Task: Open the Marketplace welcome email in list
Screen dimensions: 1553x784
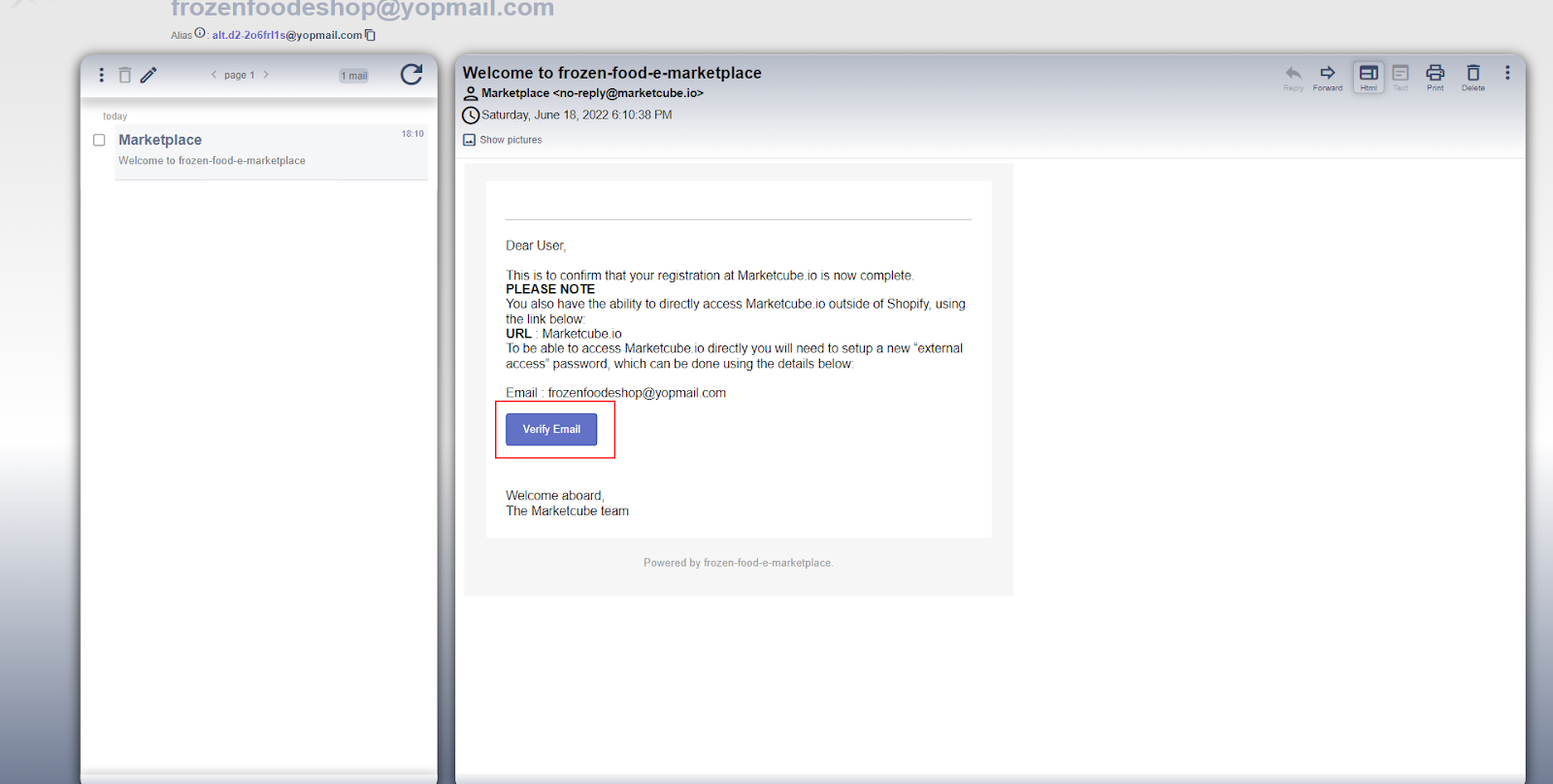Action: 271,151
